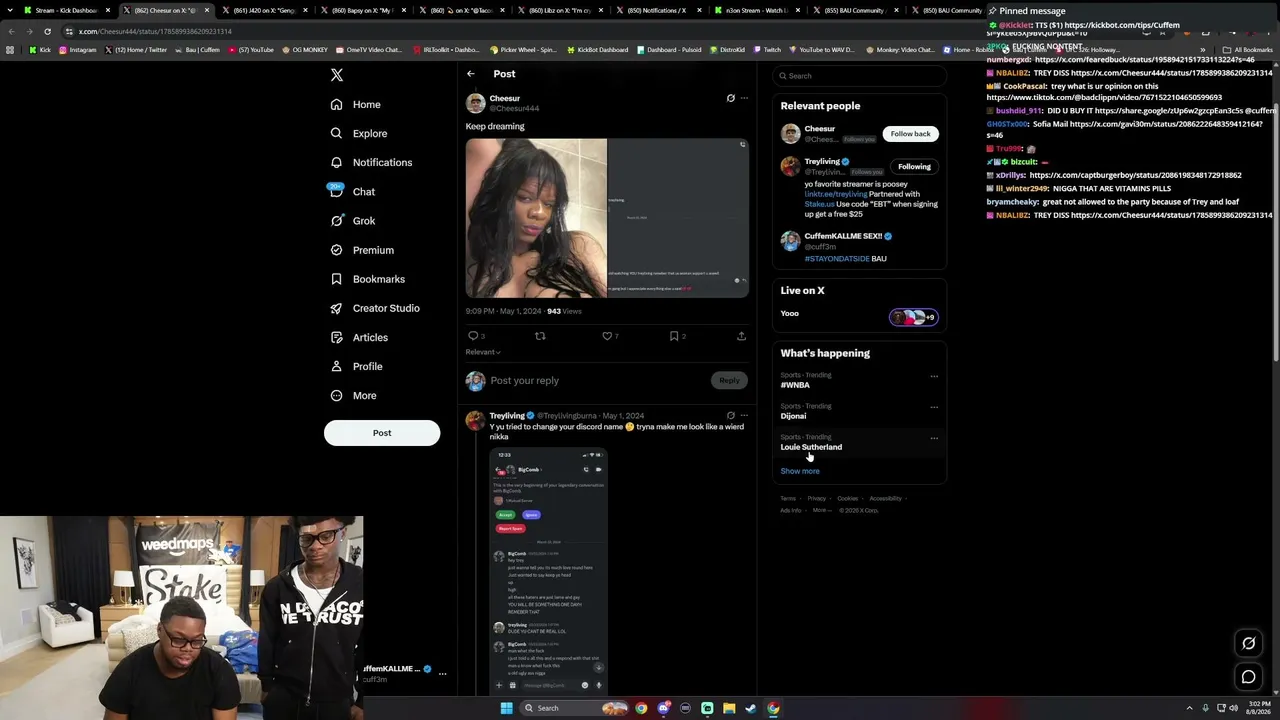Show hidden system tray icons
Screen dimensions: 1280x720
1189,708
